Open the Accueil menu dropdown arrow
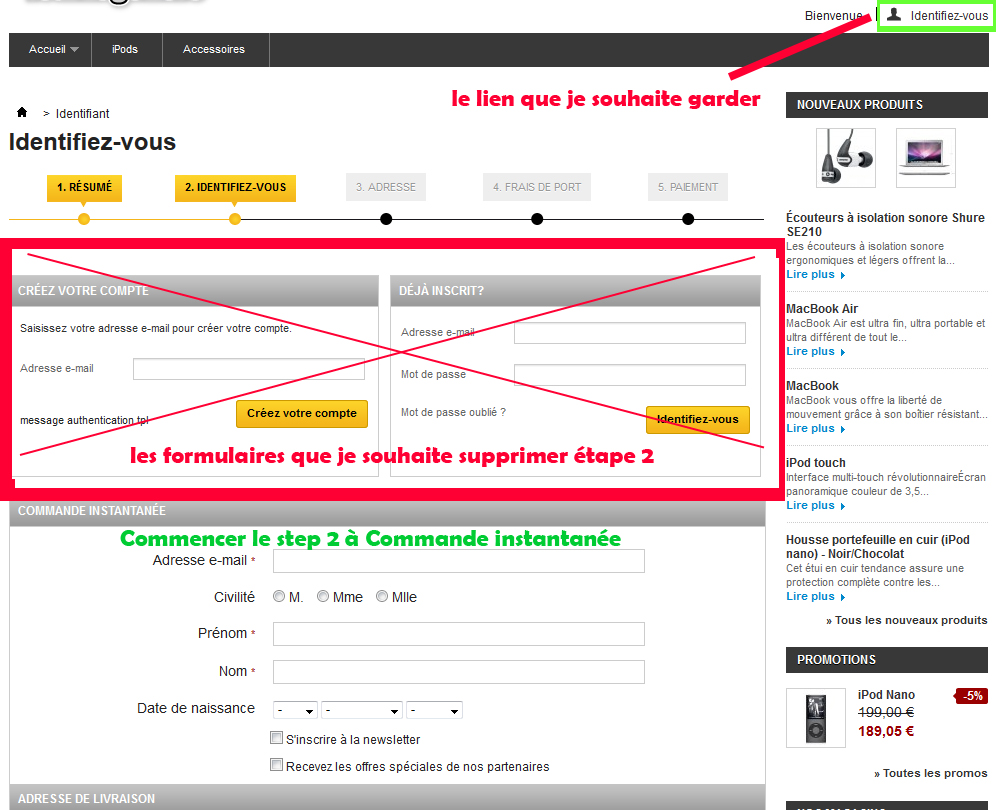 (x=74, y=50)
